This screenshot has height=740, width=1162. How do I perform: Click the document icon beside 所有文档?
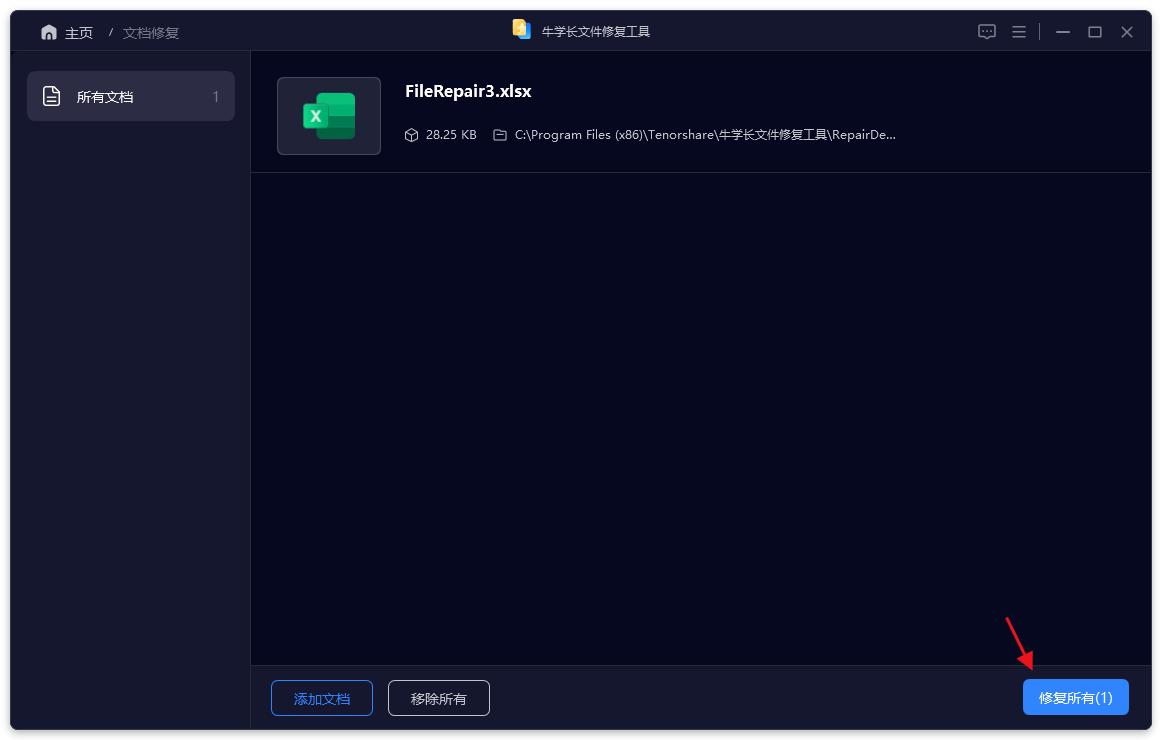(53, 95)
